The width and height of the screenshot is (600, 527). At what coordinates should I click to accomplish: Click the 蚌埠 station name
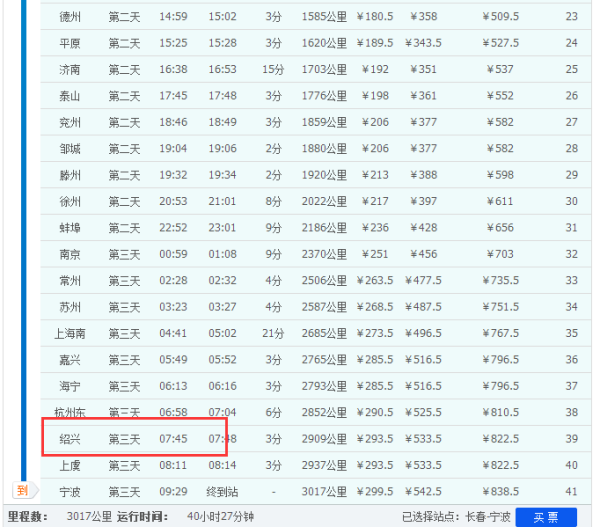(x=70, y=227)
